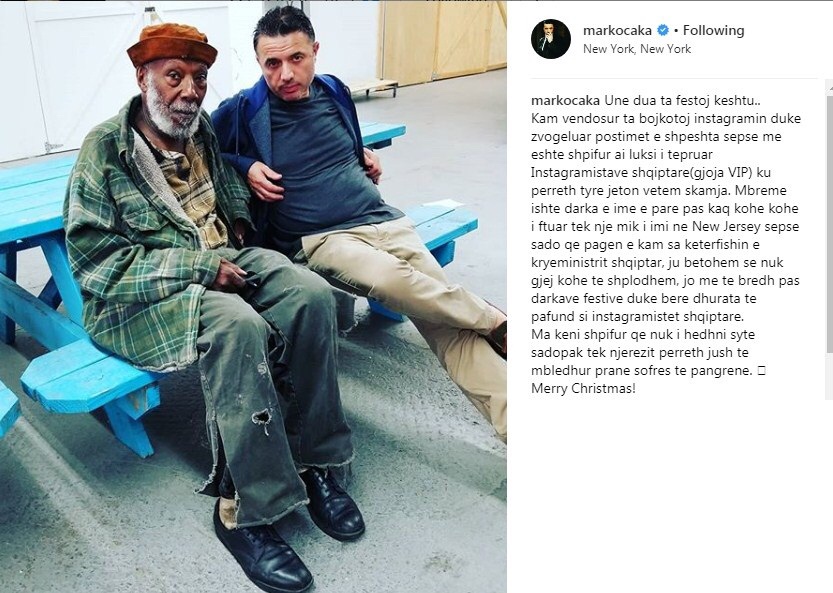This screenshot has height=593, width=833.
Task: Click the green plaid jacket in the photo
Action: click(141, 234)
